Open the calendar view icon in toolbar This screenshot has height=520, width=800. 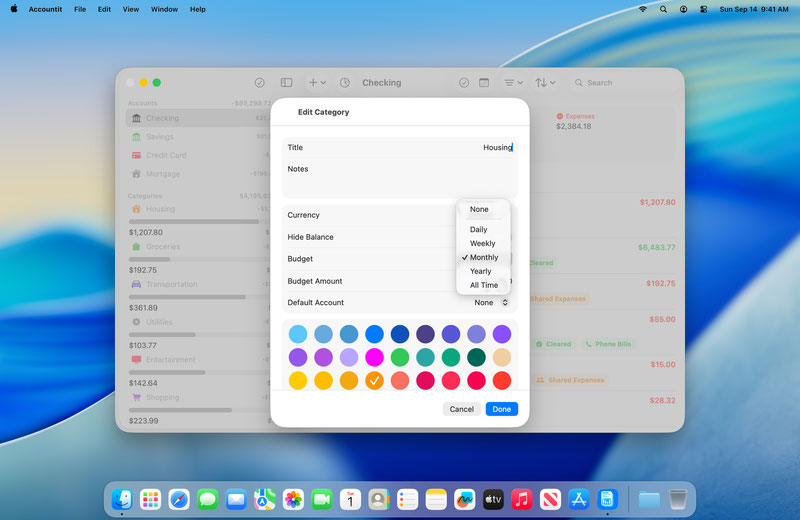coord(484,83)
